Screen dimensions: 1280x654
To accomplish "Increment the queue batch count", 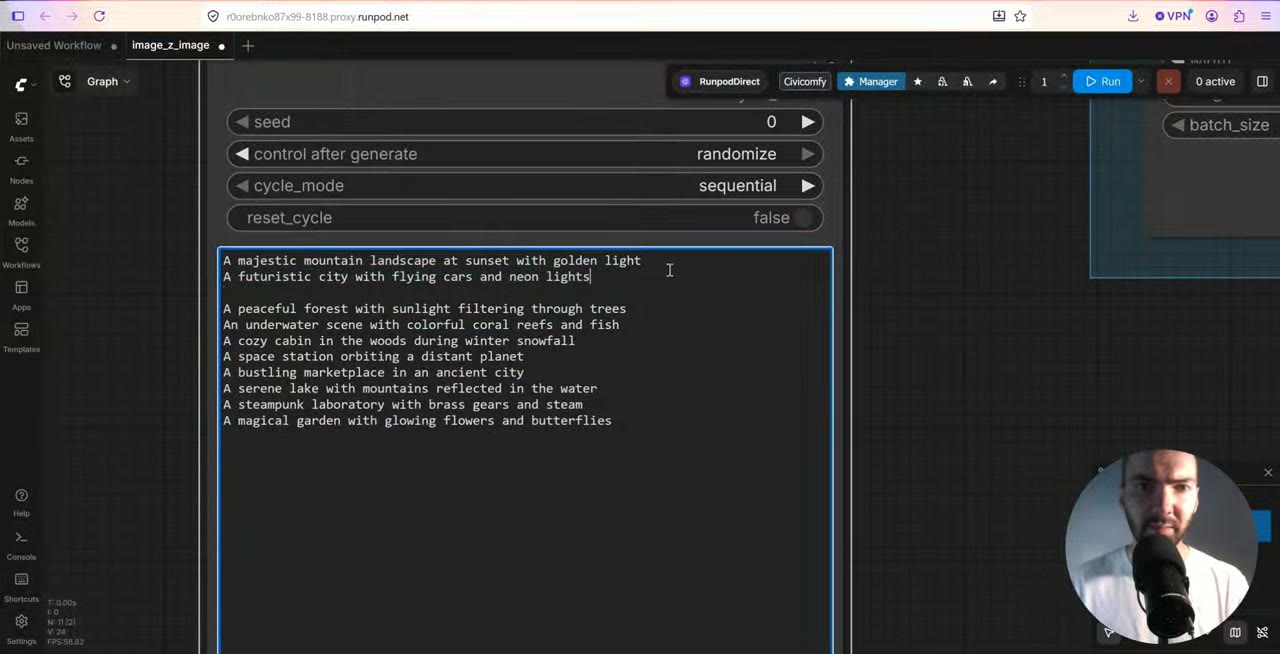I will (x=1063, y=76).
